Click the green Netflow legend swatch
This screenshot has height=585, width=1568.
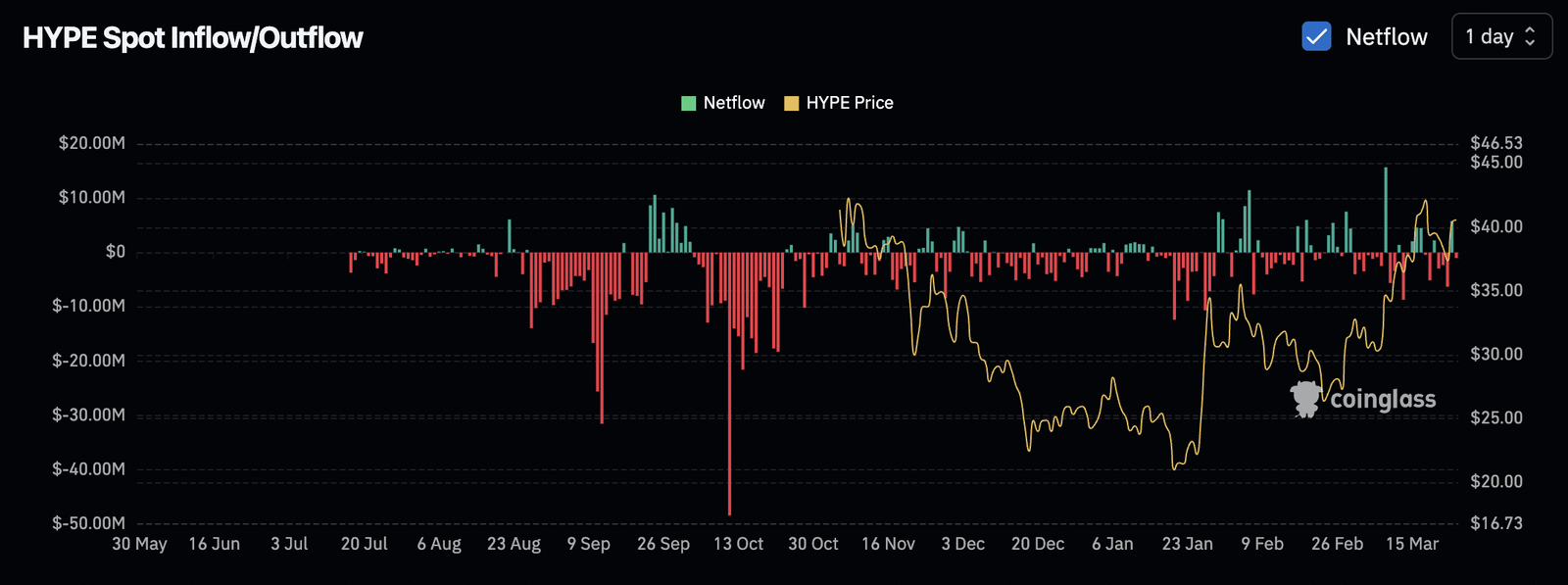click(x=688, y=103)
